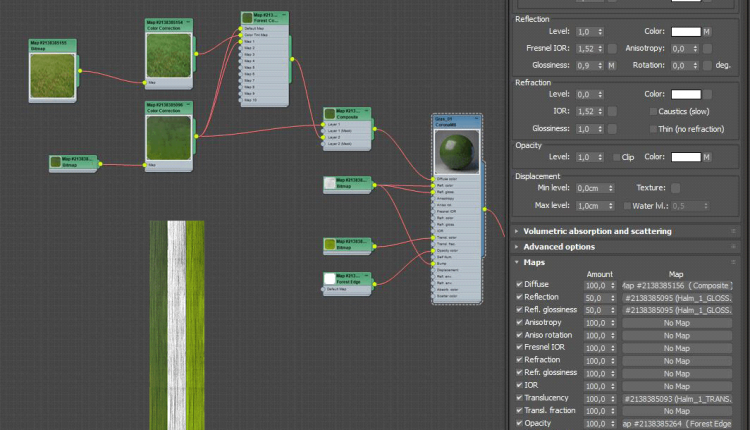This screenshot has width=750, height=430.
Task: Click the Anisotropy No Map button
Action: [676, 323]
